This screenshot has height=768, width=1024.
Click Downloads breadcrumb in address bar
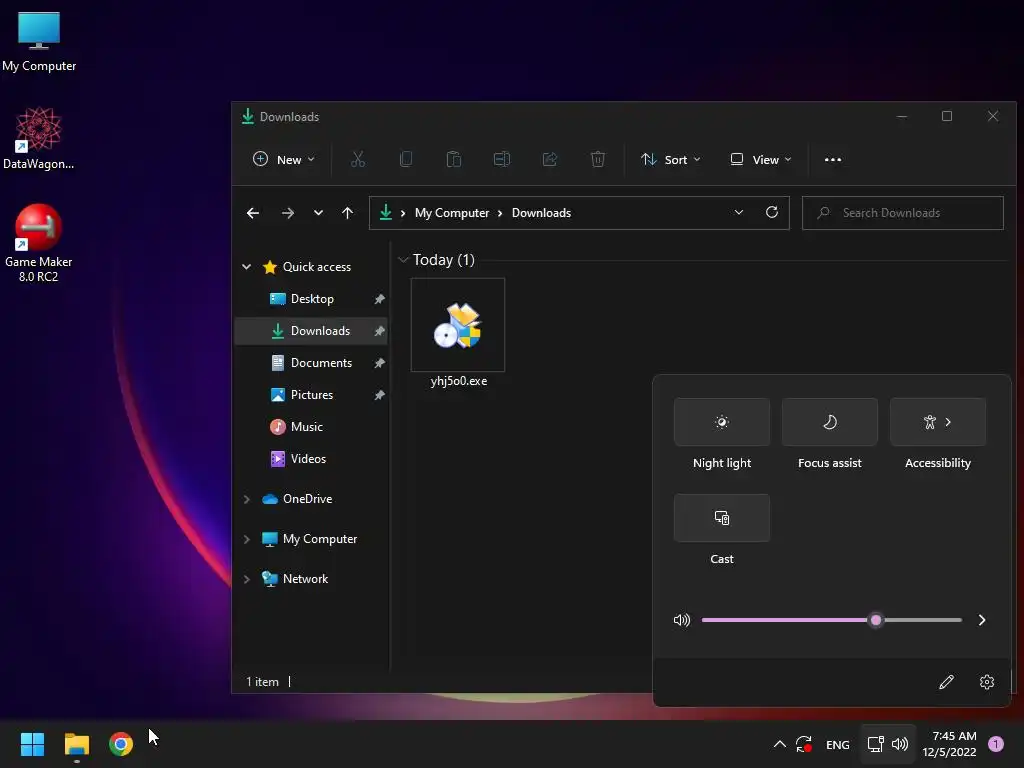(541, 213)
